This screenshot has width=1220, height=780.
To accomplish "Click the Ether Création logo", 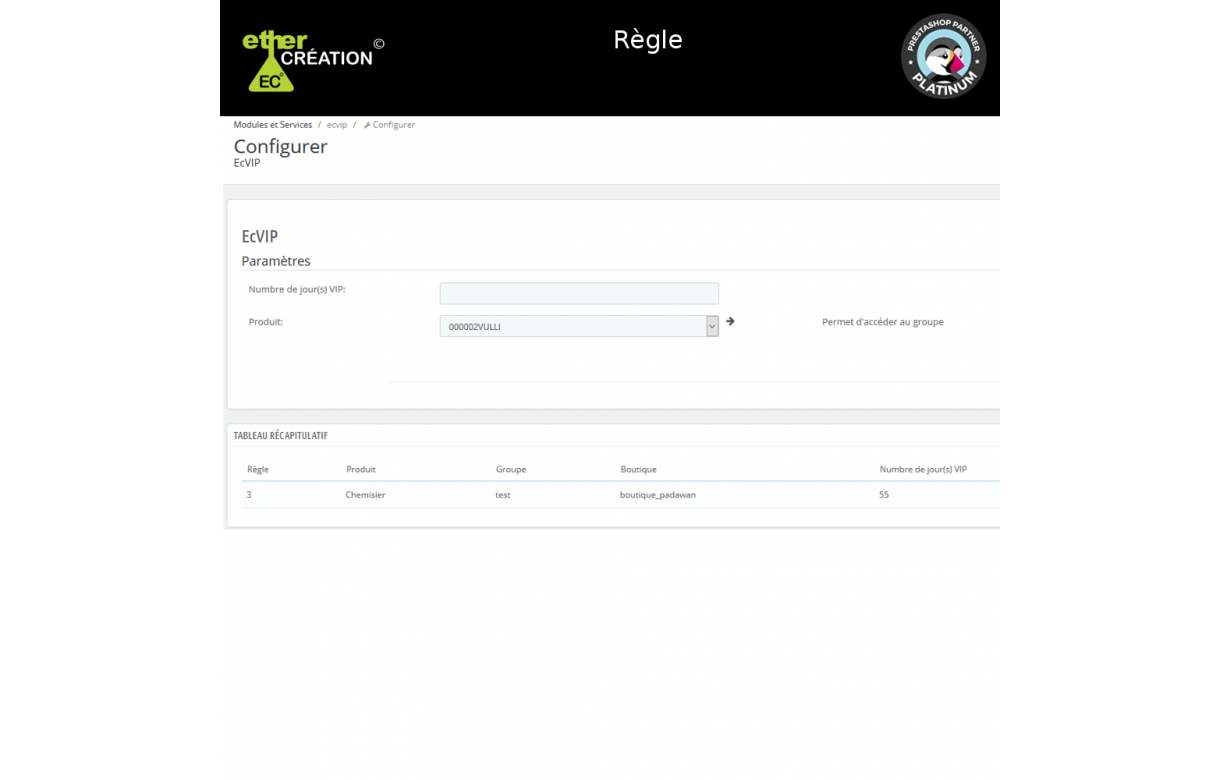I will click(x=308, y=60).
